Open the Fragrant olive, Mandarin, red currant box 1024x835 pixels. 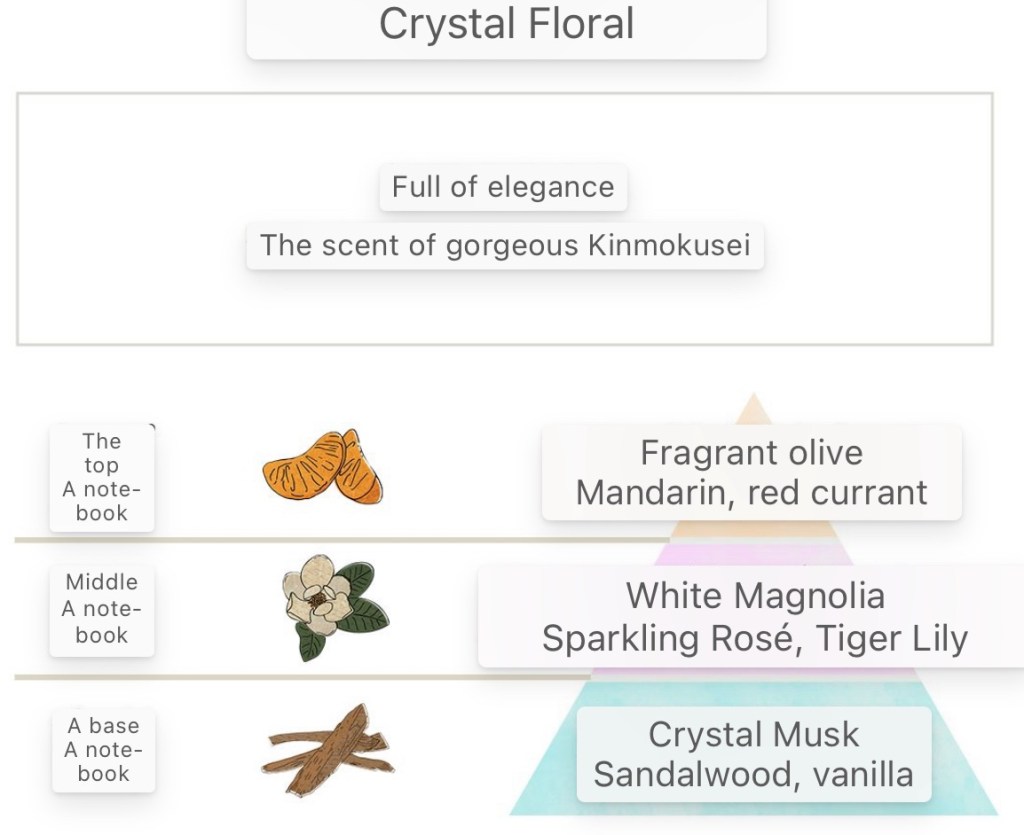tap(752, 472)
